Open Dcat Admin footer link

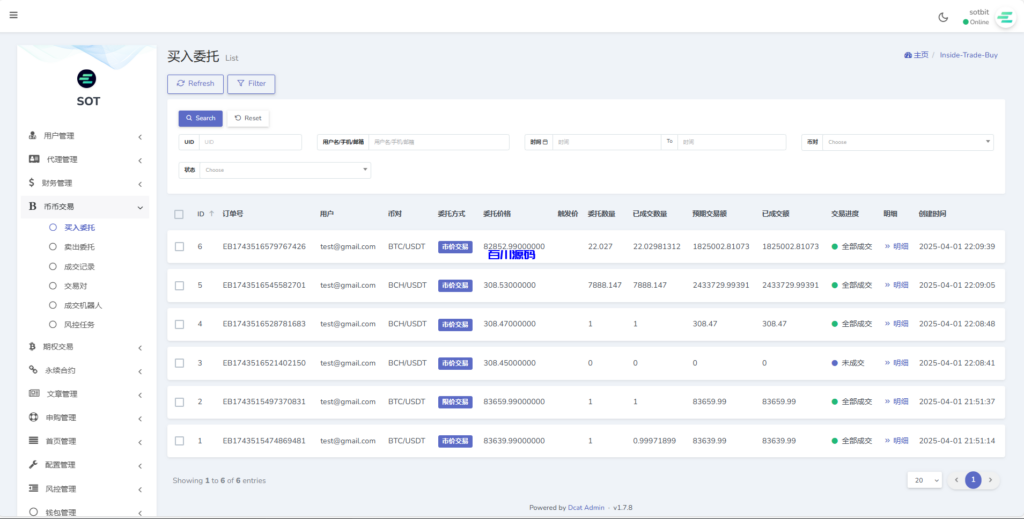tap(586, 507)
